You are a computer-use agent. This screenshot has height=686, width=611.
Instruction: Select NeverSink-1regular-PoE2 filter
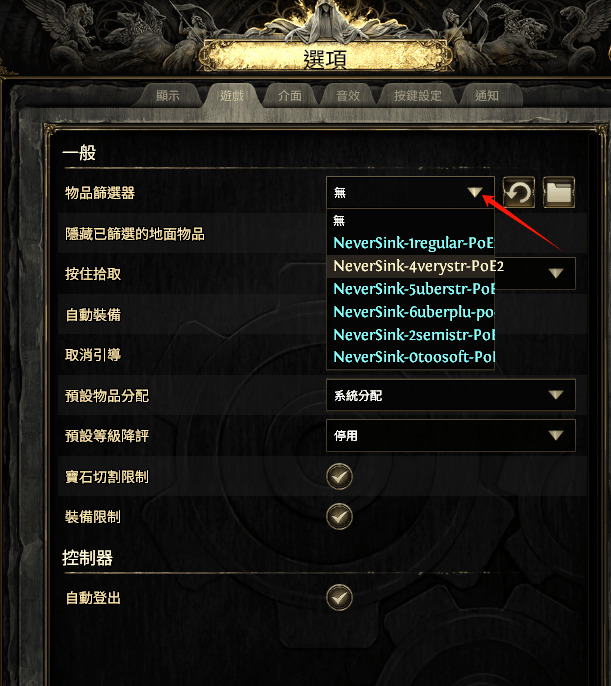pyautogui.click(x=411, y=243)
